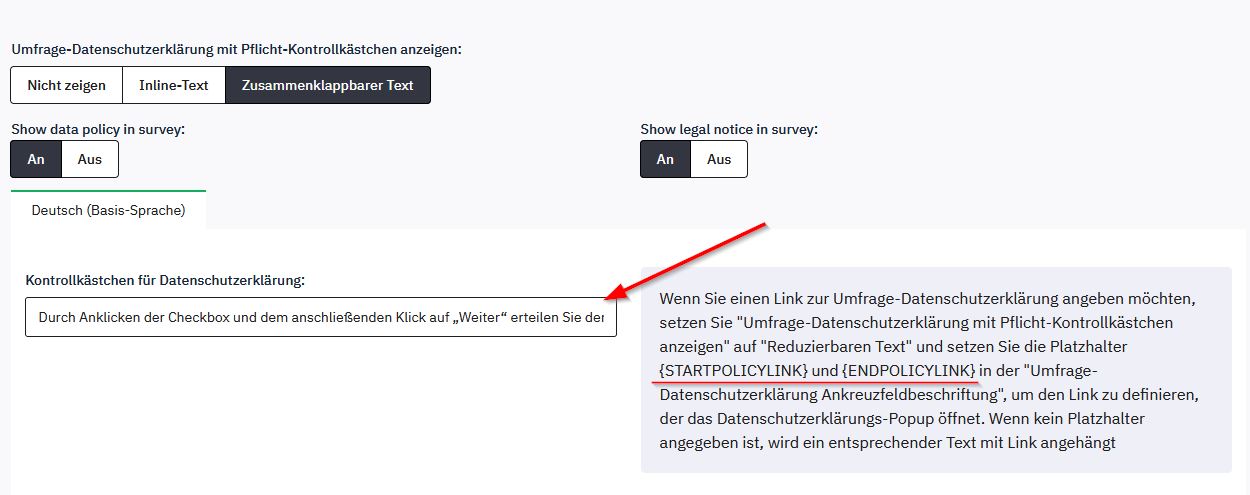Screen dimensions: 1250x495
Task: Click the "Kontrollkästchen für Datenschutzerklärung:" label
Action: tap(165, 280)
